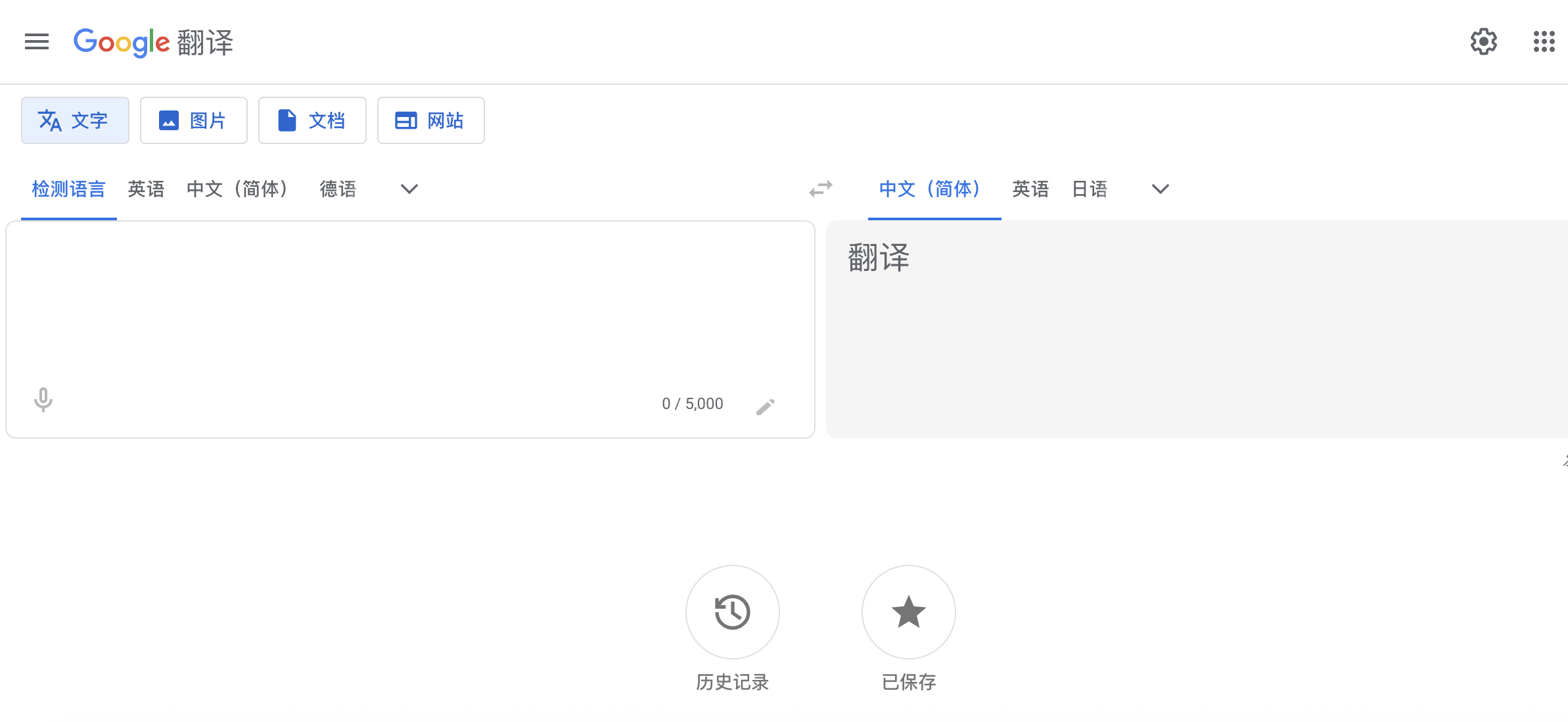
Task: Swap source and target languages
Action: click(821, 189)
